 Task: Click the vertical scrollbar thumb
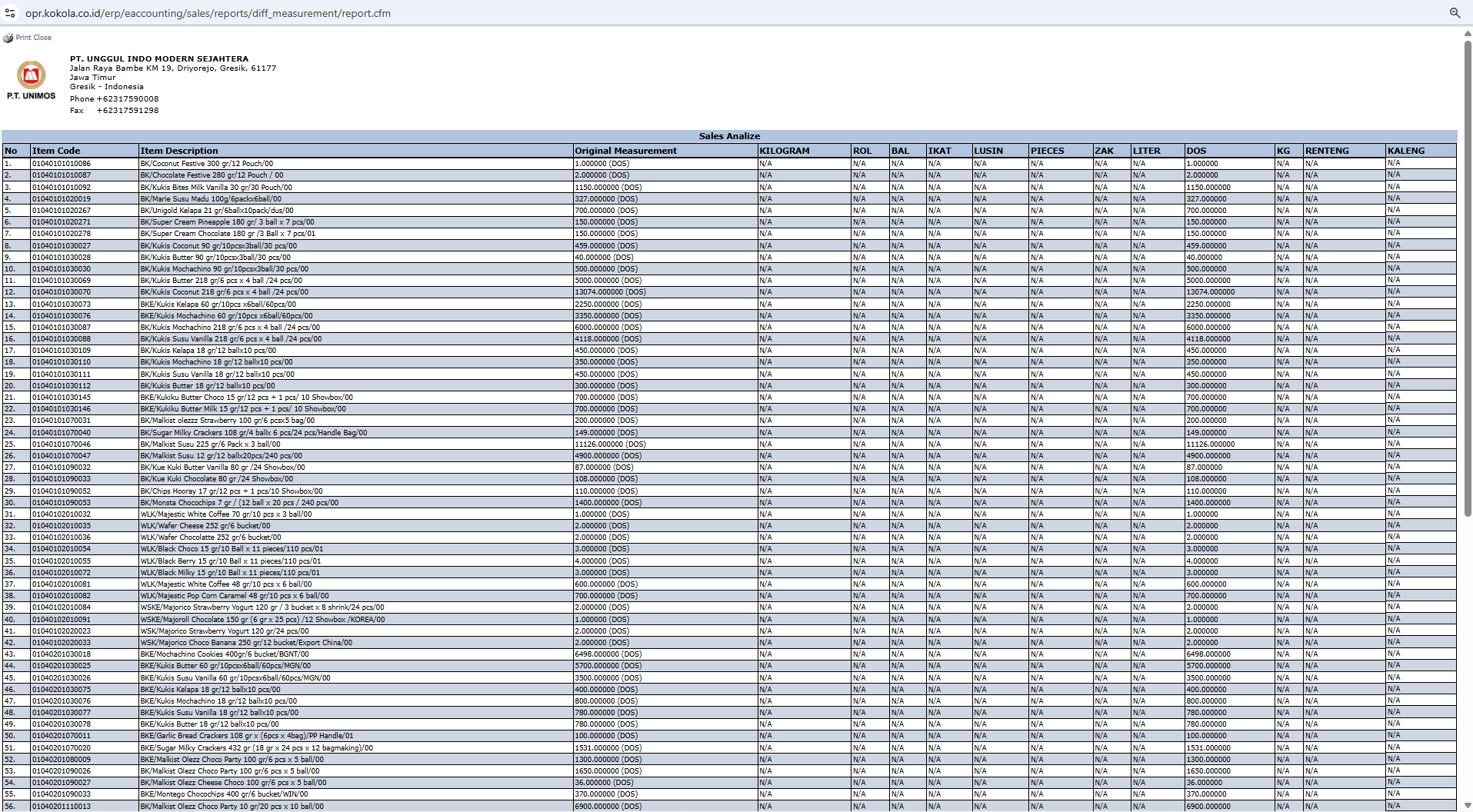pos(1468,277)
